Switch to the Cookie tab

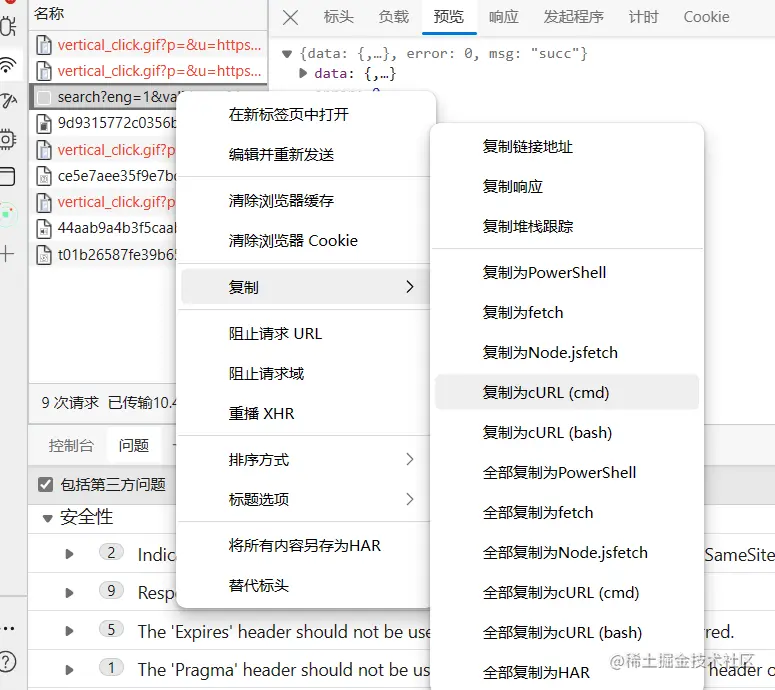[706, 17]
